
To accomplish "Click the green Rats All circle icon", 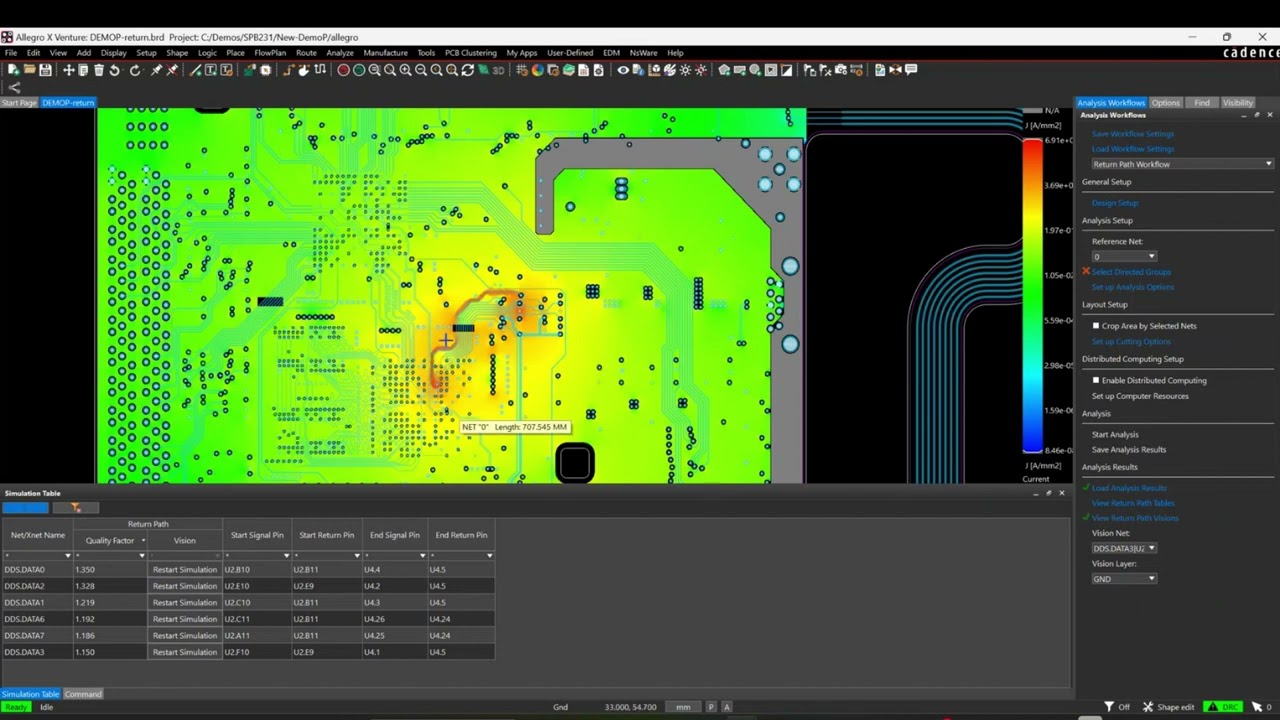I will click(359, 70).
